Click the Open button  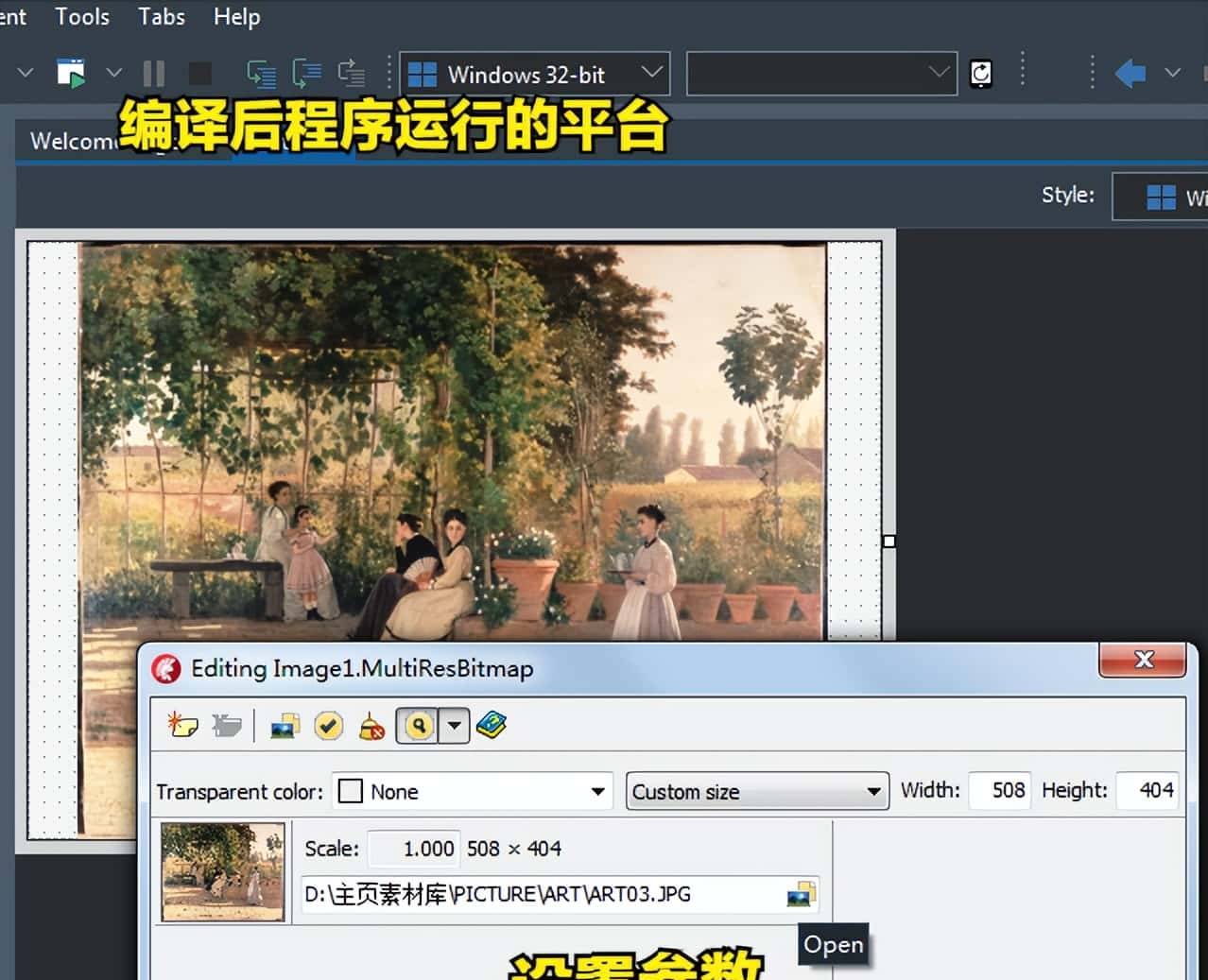coord(833,943)
